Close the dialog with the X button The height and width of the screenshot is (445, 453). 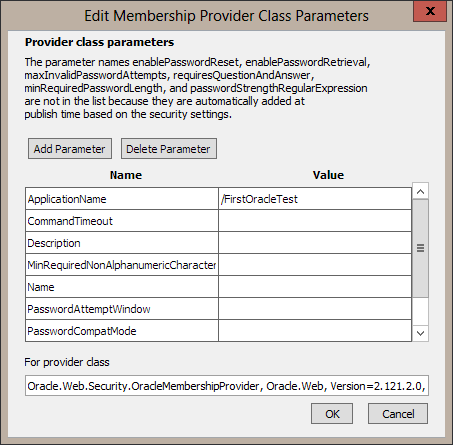coord(430,11)
